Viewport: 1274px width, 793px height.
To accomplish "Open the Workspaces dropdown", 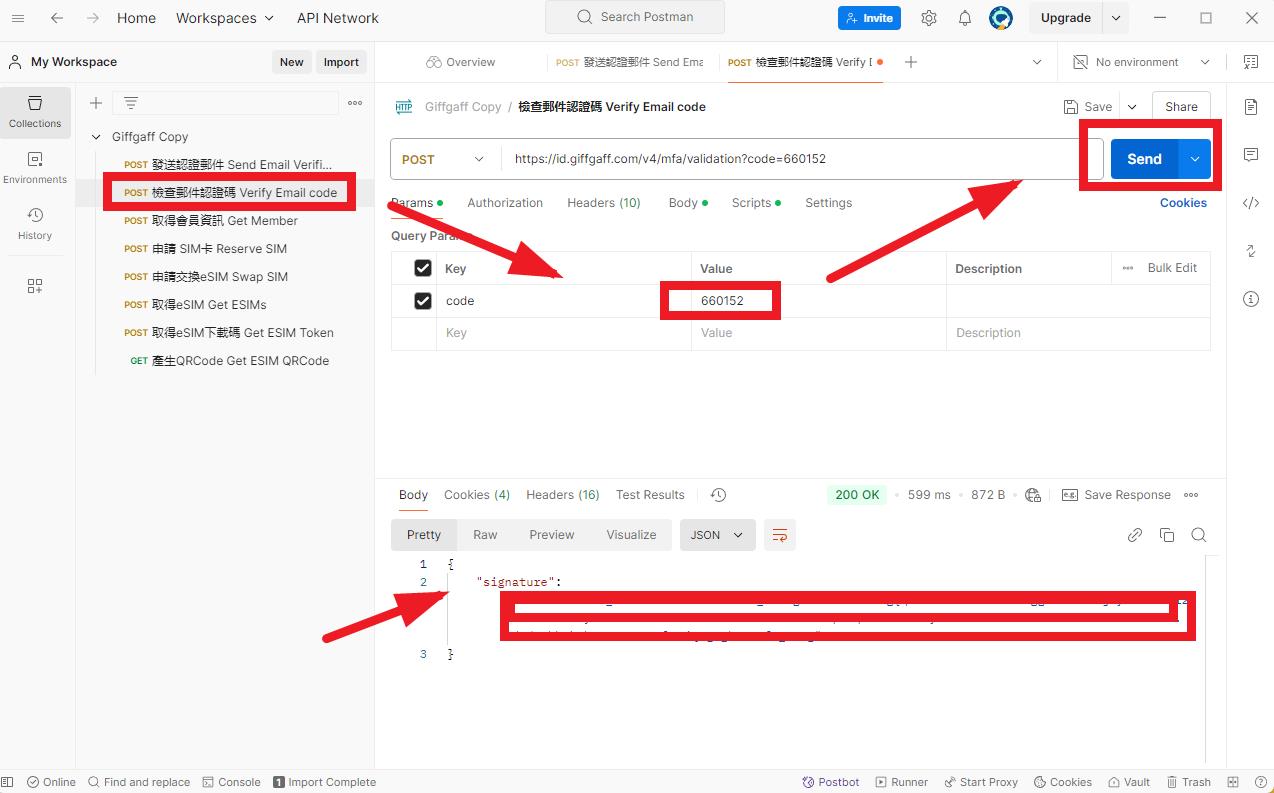I will tap(225, 18).
